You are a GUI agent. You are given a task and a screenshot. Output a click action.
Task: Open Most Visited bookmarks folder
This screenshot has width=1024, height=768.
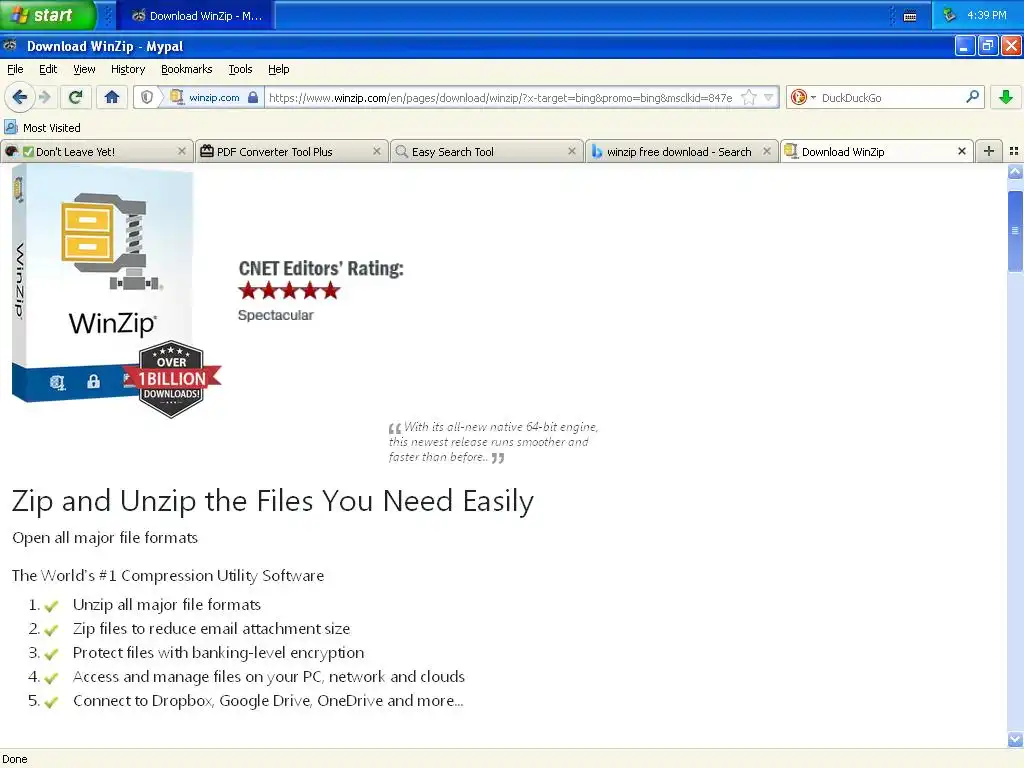point(43,127)
